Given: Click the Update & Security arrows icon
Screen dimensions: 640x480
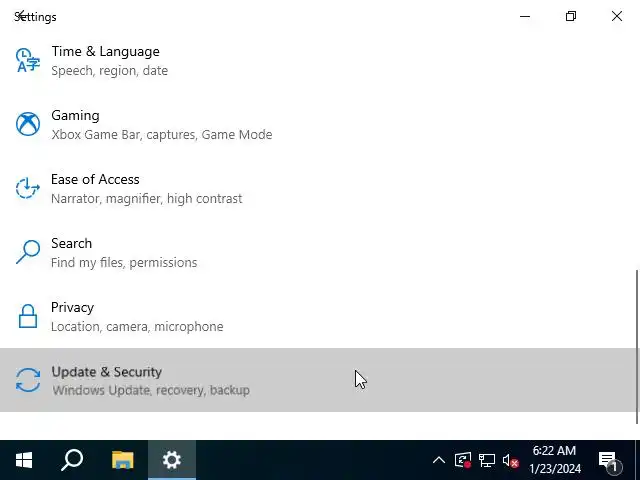Looking at the screenshot, I should click(28, 380).
